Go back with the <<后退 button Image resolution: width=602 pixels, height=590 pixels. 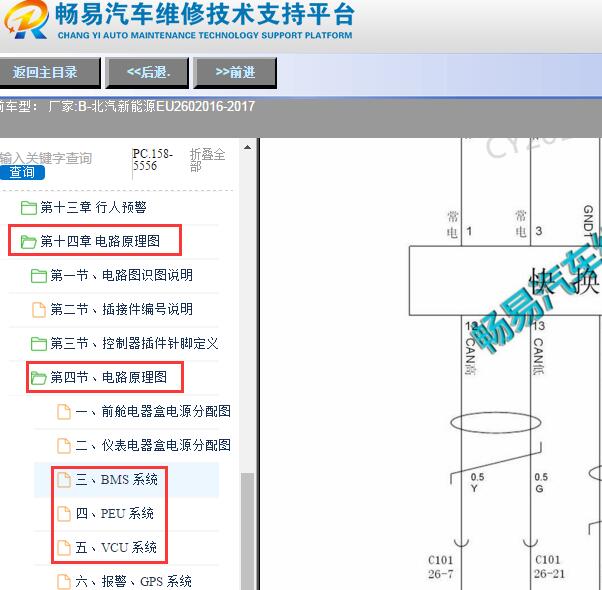pyautogui.click(x=147, y=73)
